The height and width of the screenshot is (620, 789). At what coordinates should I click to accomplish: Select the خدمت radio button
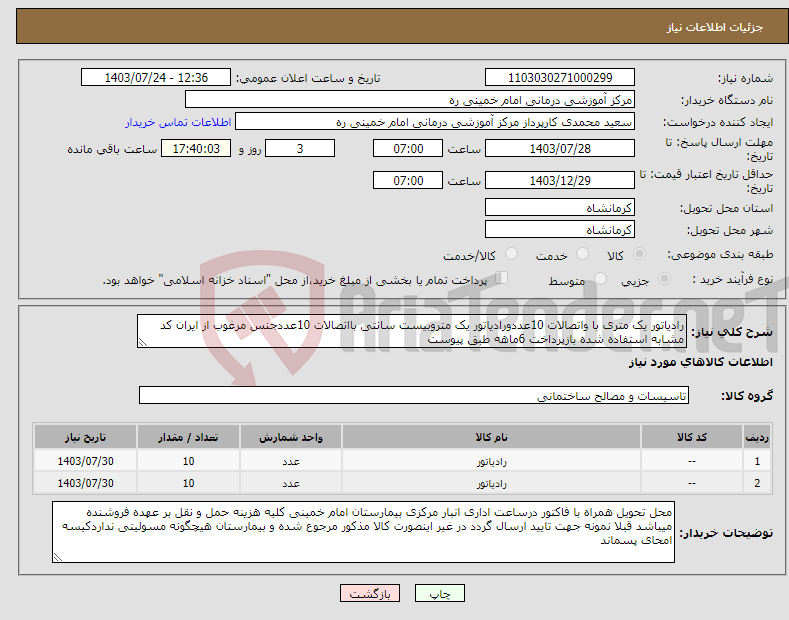pos(582,254)
